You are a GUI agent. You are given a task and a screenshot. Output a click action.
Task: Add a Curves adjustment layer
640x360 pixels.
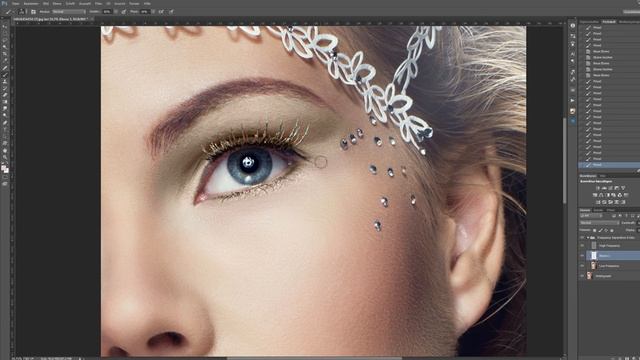click(611, 188)
